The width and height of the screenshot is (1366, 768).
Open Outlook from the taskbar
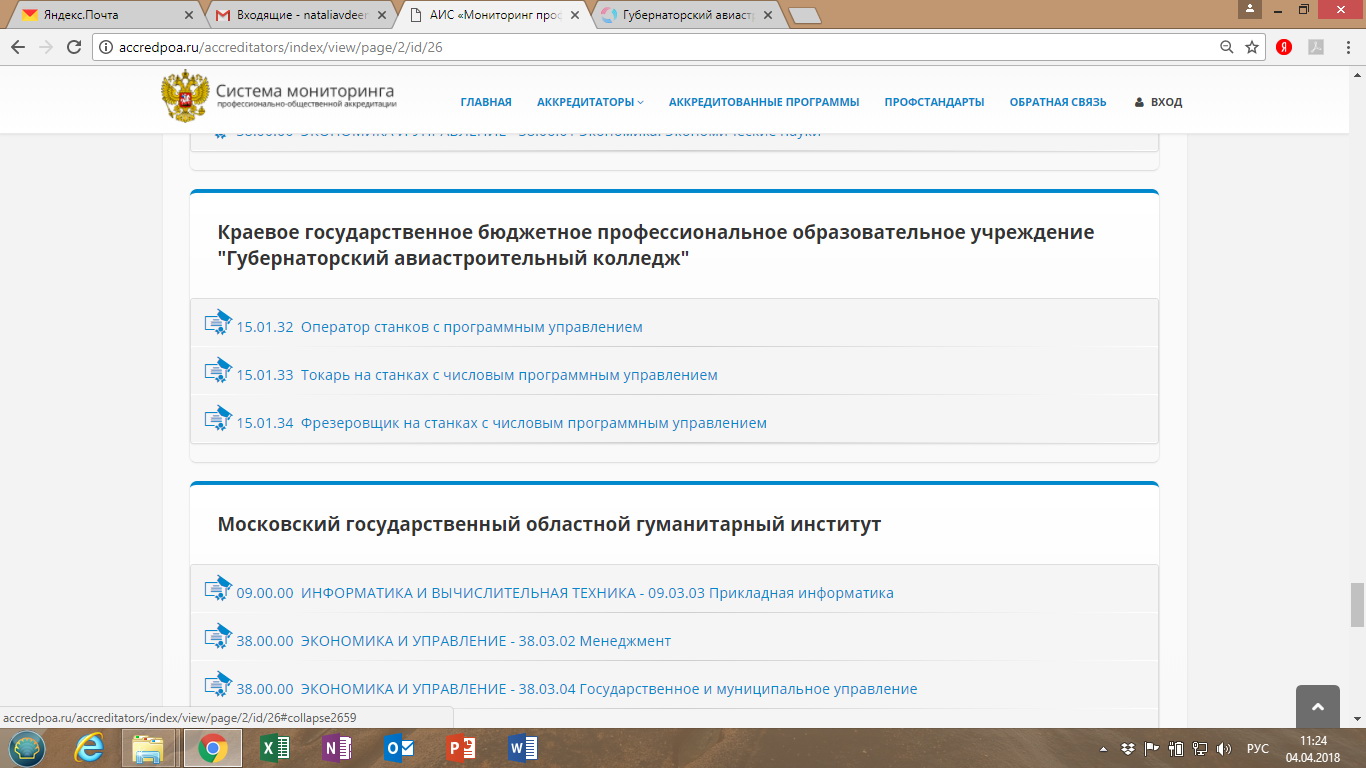tap(398, 748)
